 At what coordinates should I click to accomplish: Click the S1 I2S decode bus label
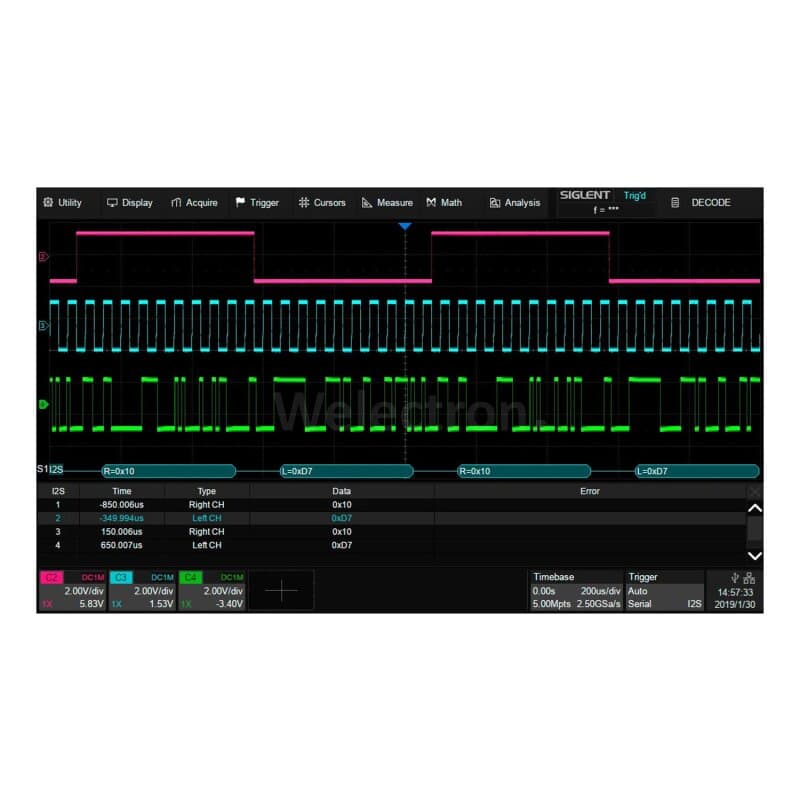[x=50, y=469]
